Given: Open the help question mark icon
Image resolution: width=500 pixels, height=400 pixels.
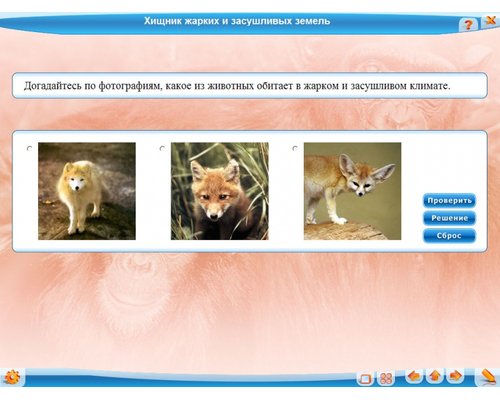Looking at the screenshot, I should pos(468,25).
